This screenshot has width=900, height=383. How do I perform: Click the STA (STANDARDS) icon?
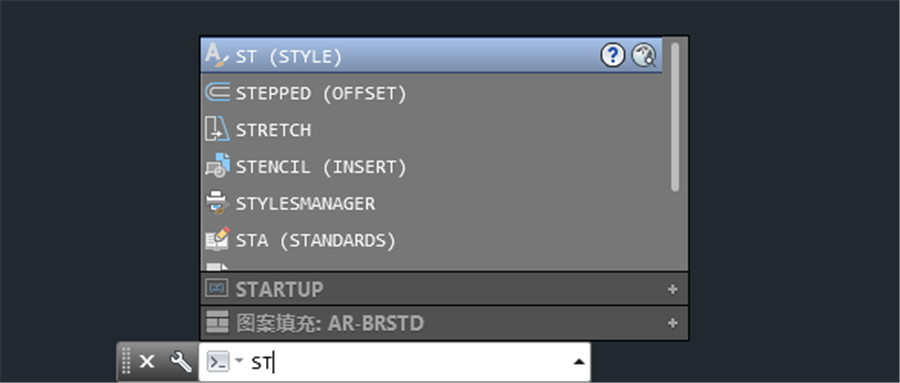(217, 239)
